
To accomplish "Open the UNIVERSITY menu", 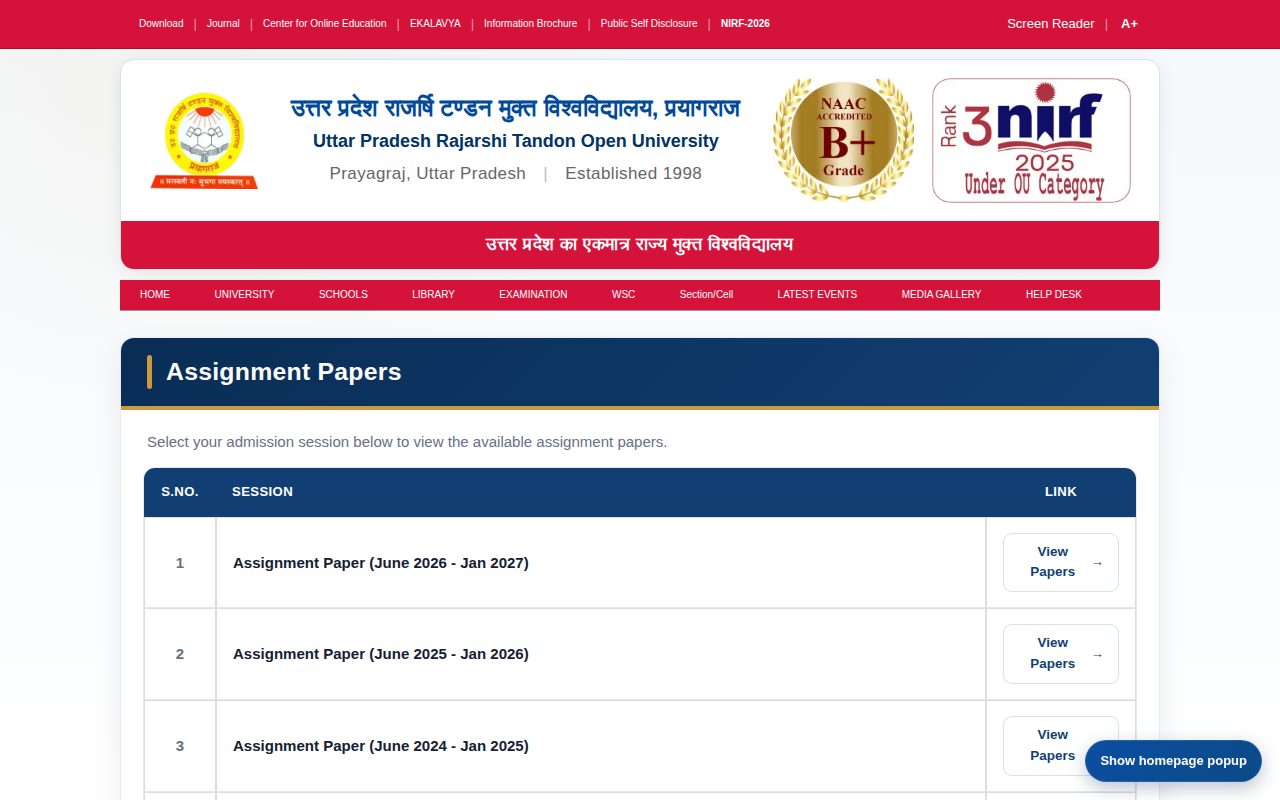I will (x=244, y=294).
